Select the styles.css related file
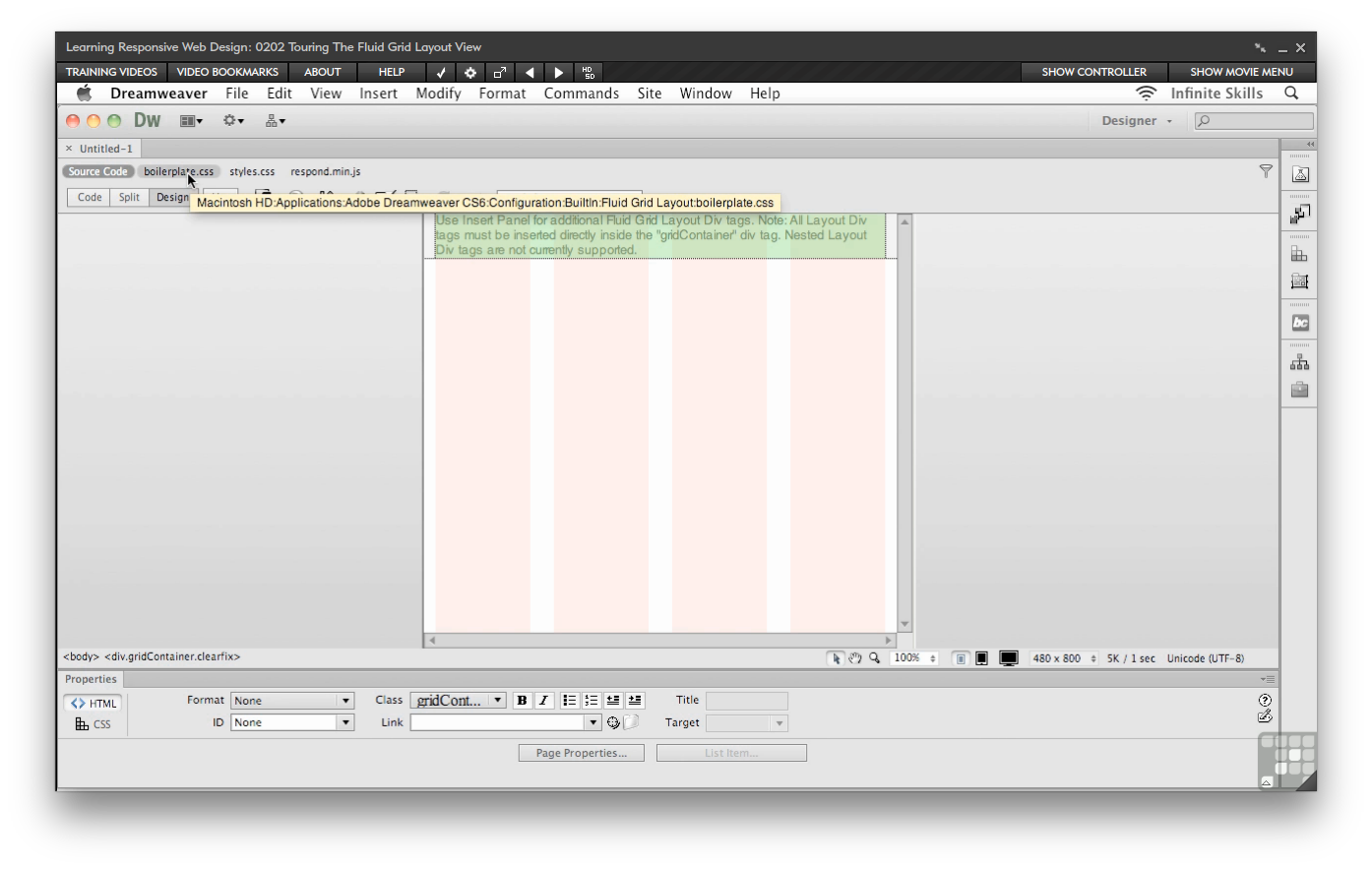Image resolution: width=1372 pixels, height=870 pixels. (x=252, y=171)
